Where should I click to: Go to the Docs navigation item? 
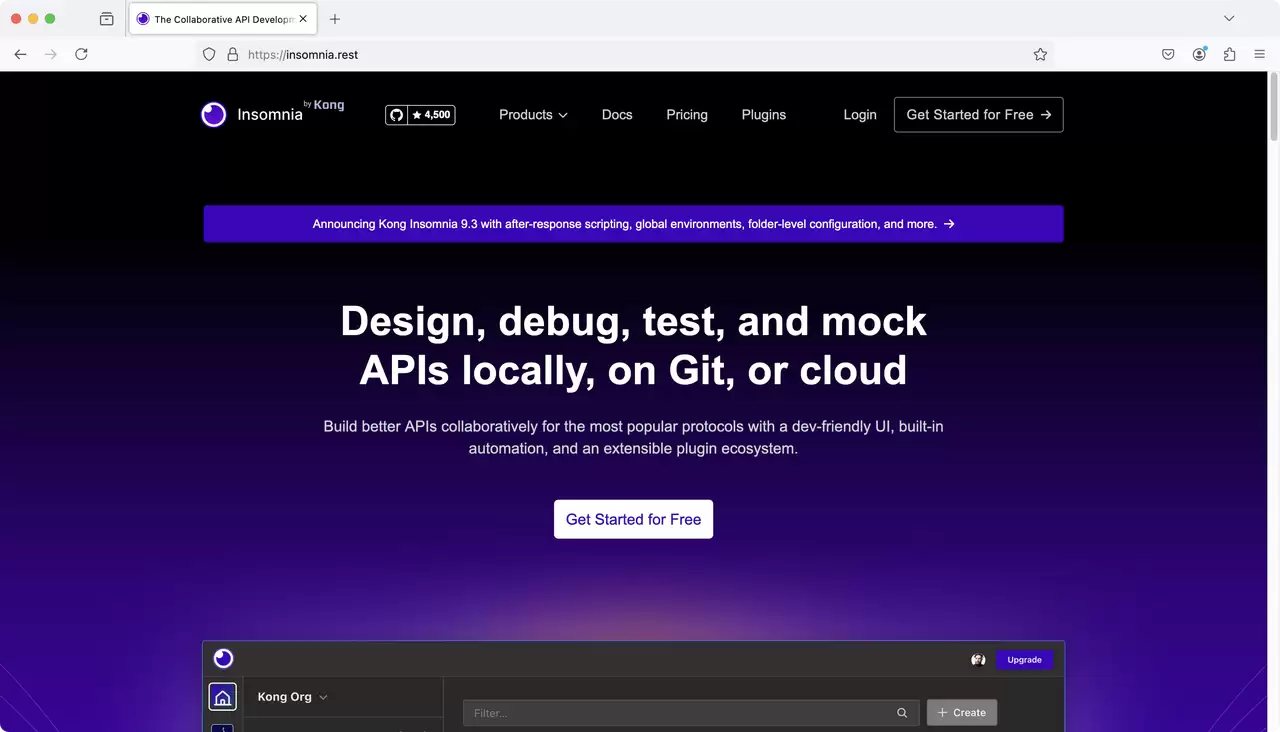[617, 115]
